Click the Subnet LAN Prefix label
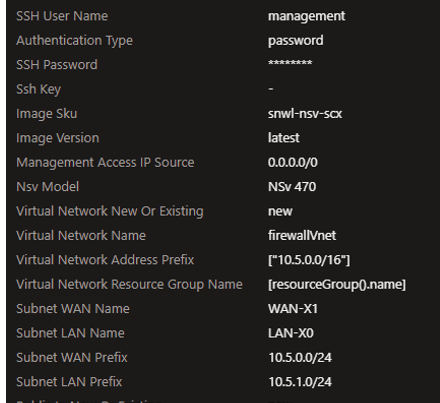 point(69,382)
